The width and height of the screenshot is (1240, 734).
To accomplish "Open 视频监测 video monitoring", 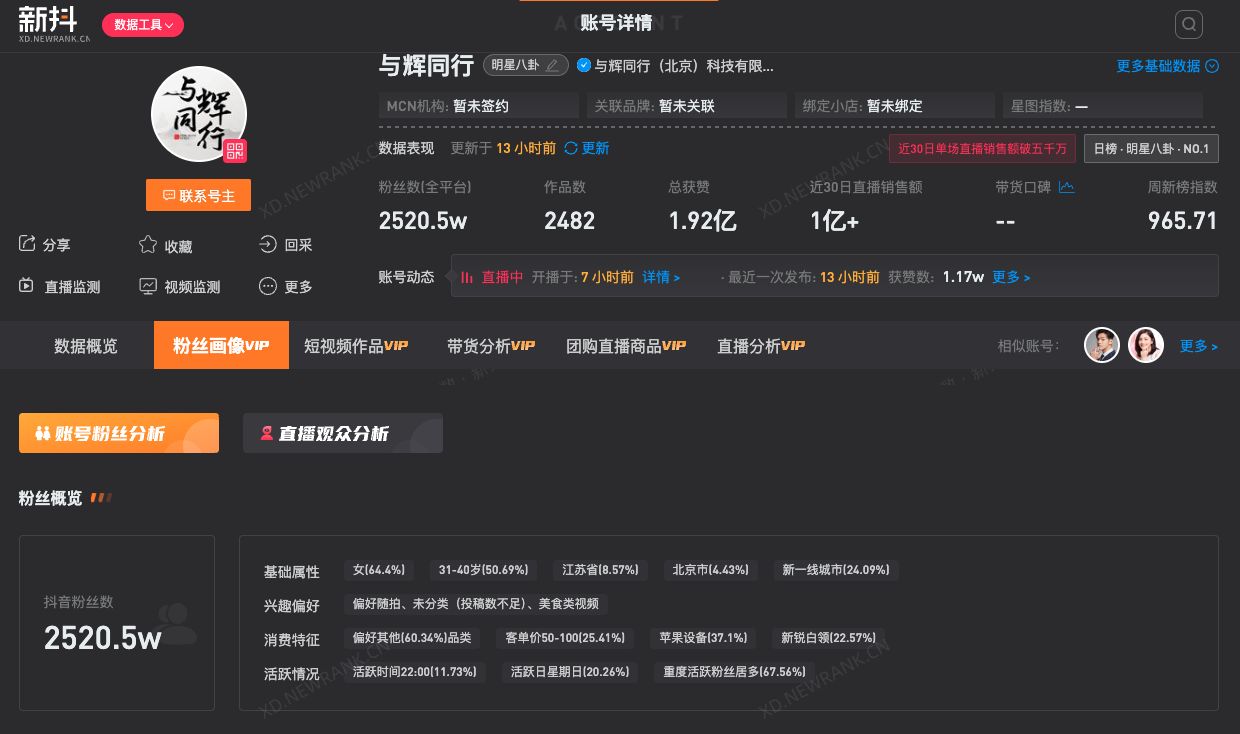I will [x=180, y=286].
